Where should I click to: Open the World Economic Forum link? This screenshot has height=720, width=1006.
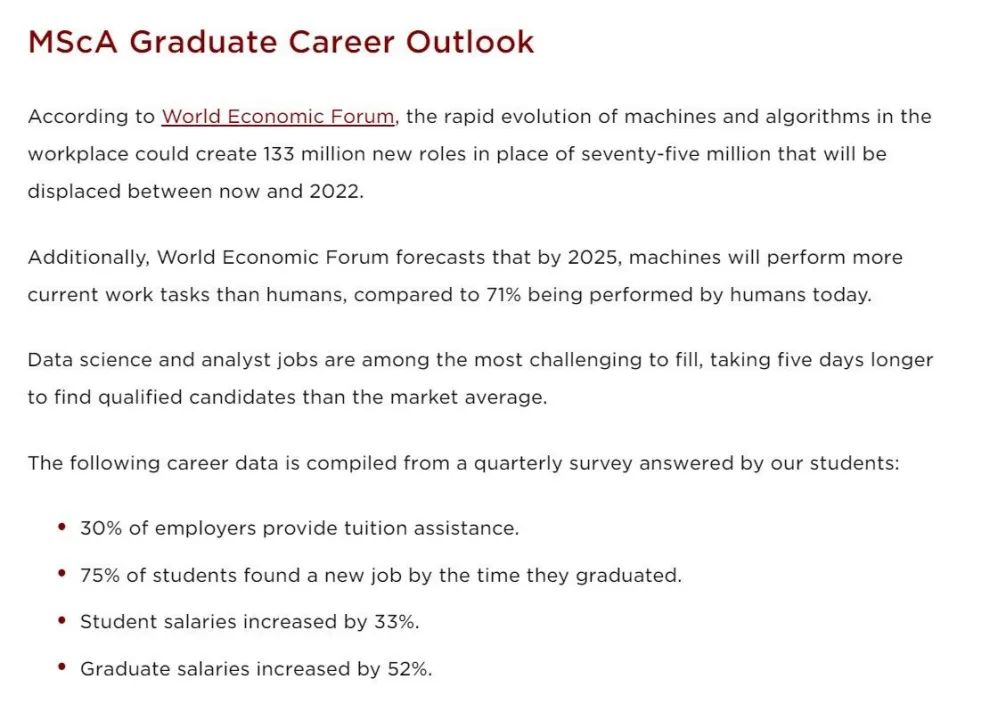[278, 117]
